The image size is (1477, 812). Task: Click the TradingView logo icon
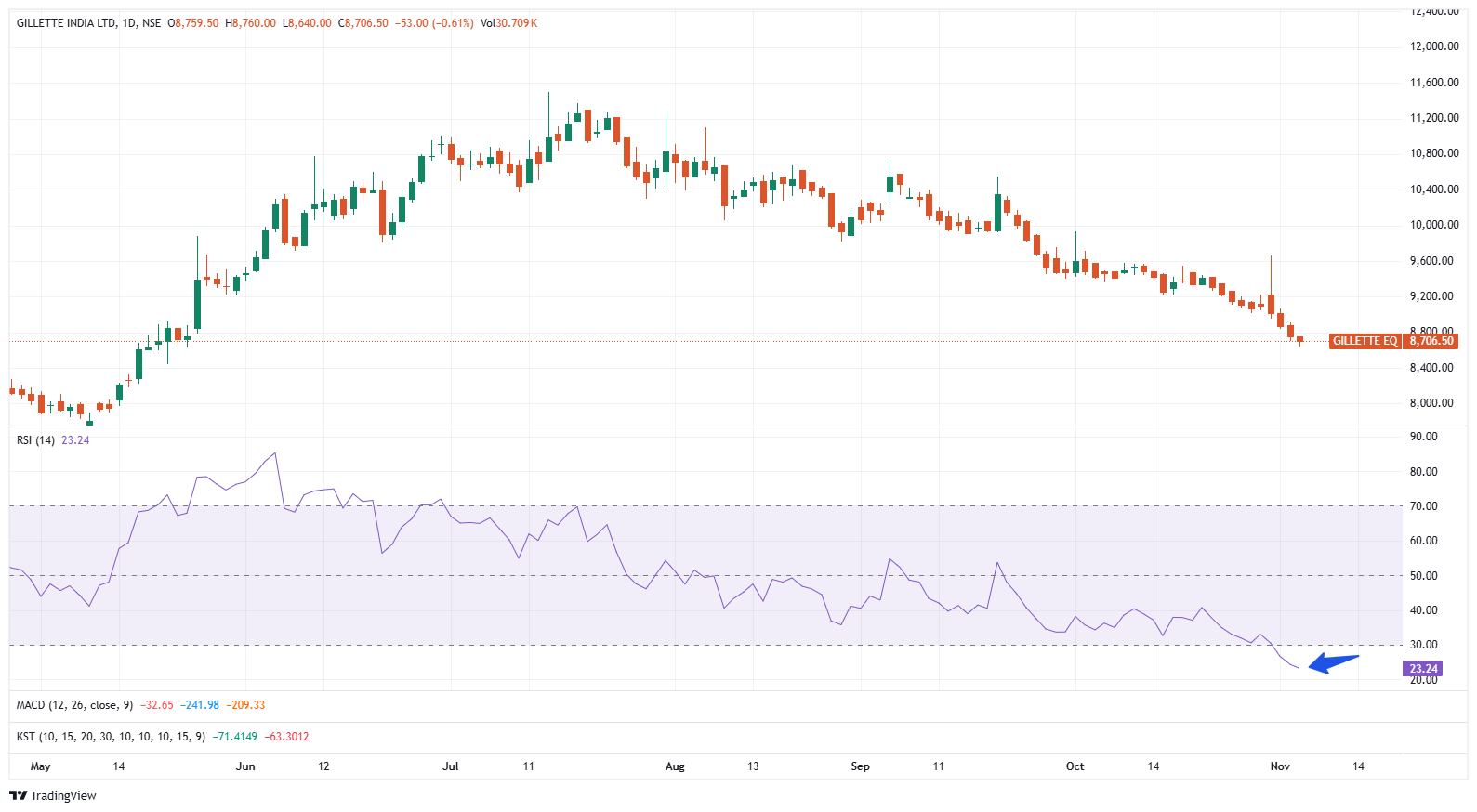[18, 795]
